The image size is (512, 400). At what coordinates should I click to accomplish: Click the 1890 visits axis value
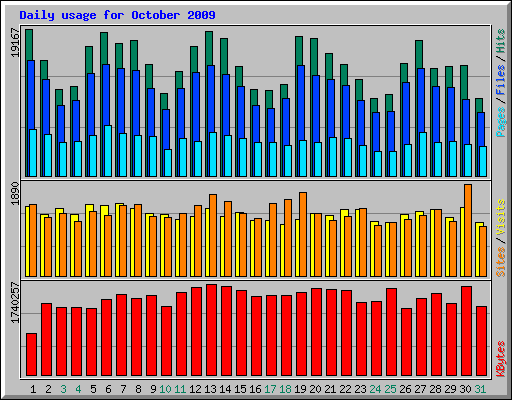[x=15, y=193]
